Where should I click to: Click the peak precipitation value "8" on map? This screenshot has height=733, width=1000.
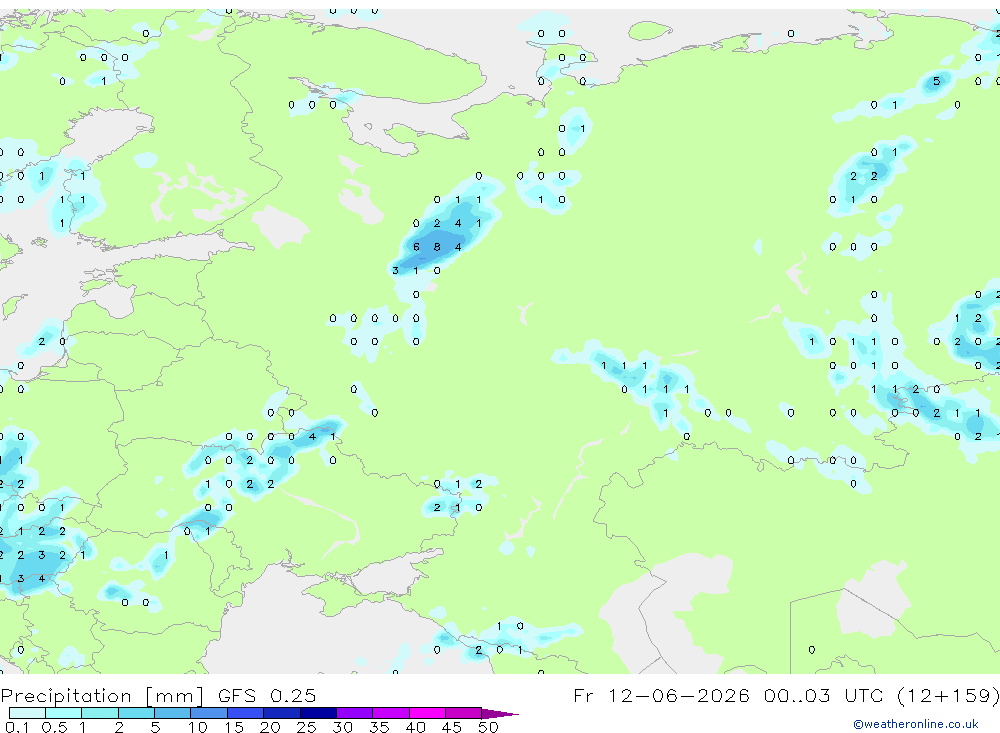[437, 247]
